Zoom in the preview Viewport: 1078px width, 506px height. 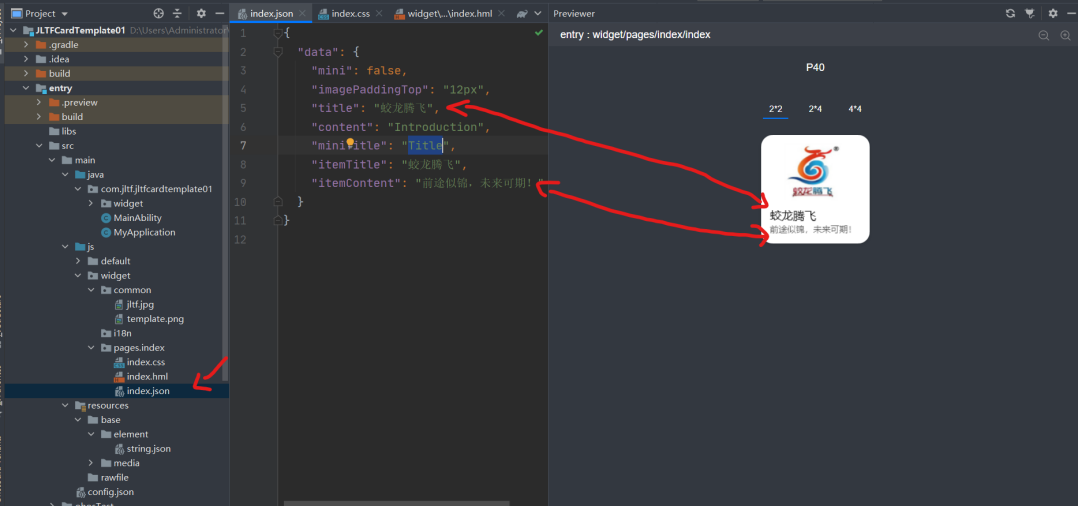(1064, 35)
